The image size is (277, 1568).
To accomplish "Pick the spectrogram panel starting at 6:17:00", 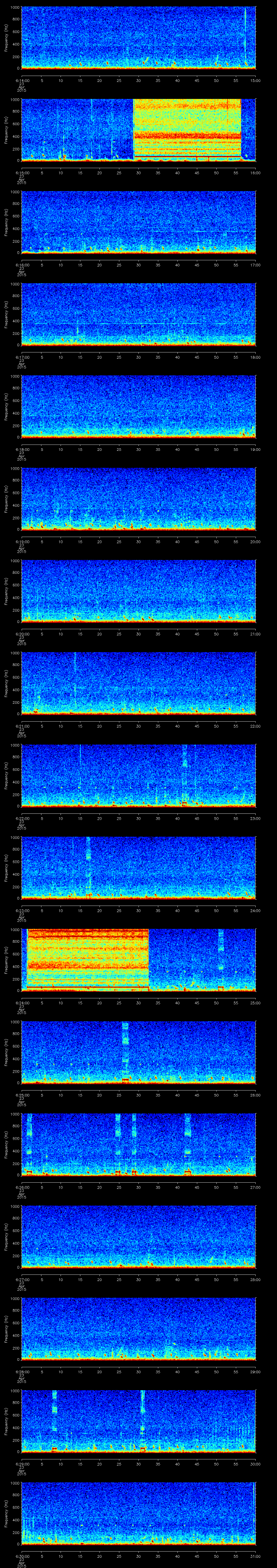I will pos(139,314).
